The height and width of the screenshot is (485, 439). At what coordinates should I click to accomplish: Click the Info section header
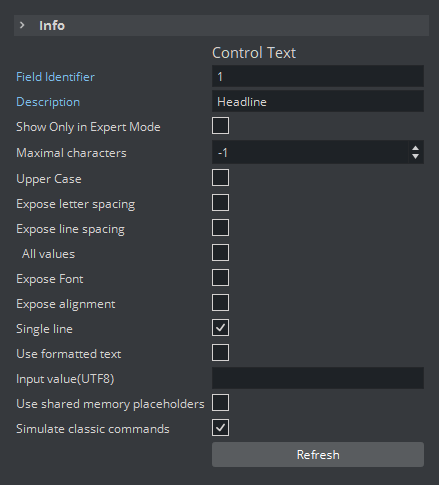tap(221, 25)
